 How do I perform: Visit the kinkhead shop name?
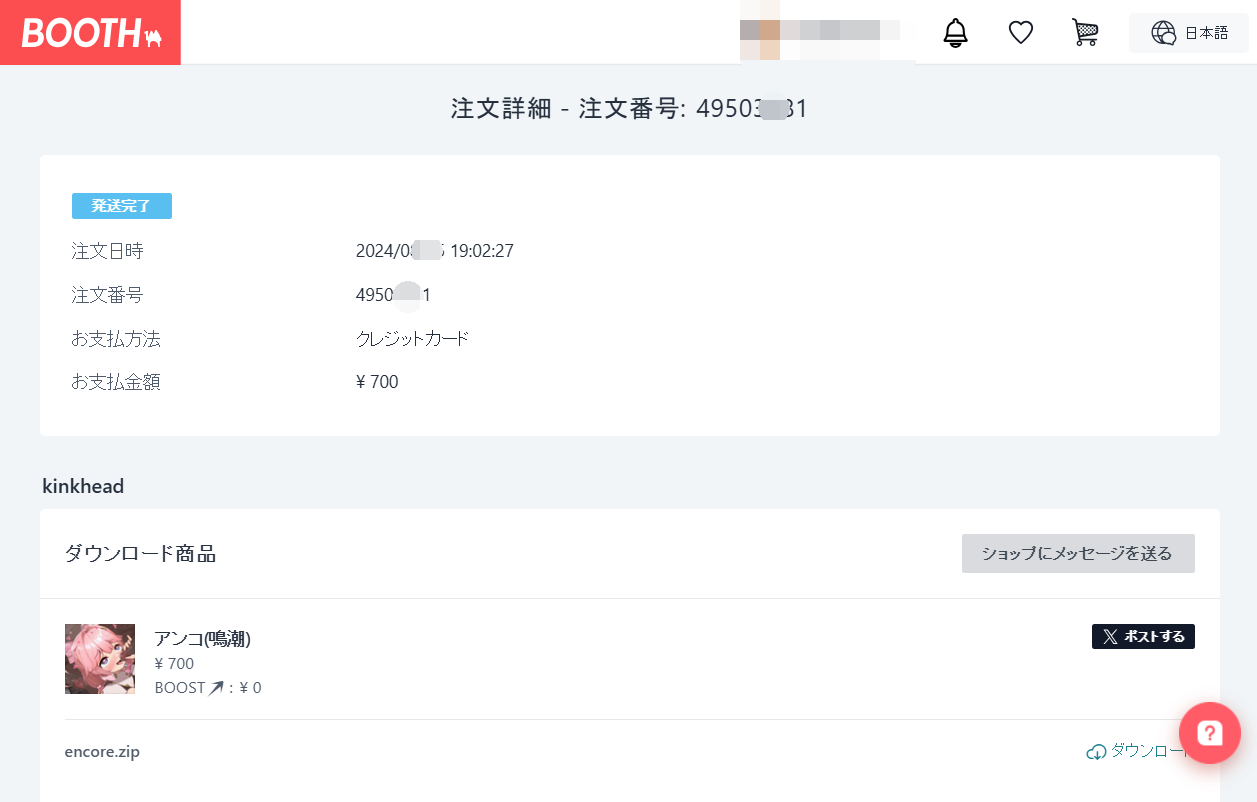click(83, 487)
